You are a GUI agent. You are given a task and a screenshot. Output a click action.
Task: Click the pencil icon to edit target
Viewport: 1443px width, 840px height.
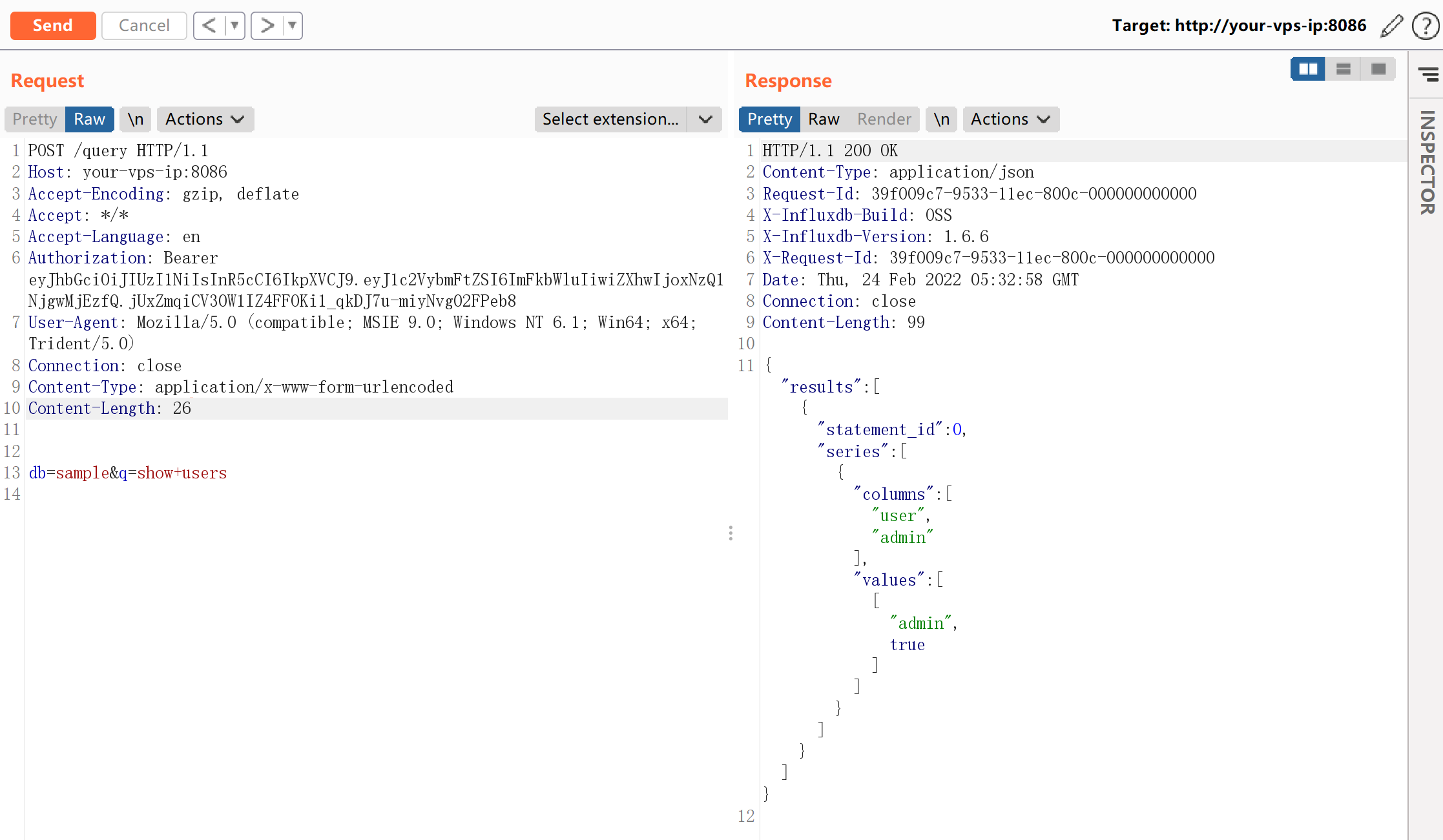[1391, 26]
